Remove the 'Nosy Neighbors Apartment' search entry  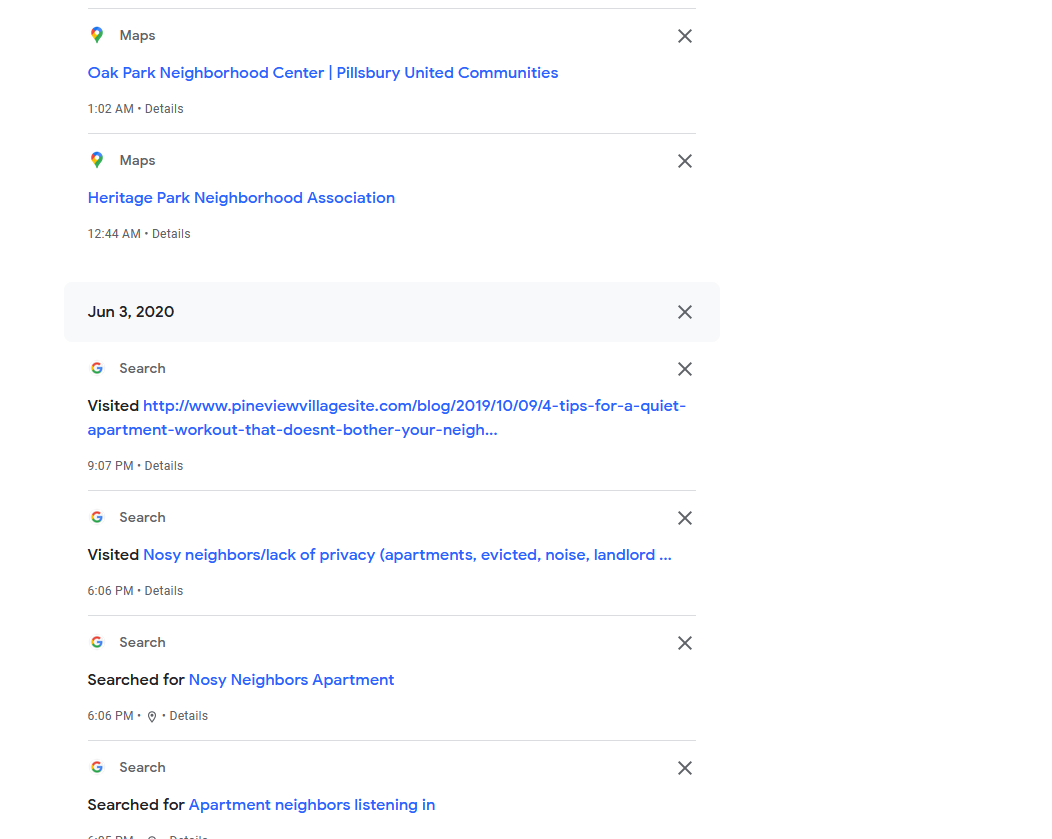tap(685, 643)
